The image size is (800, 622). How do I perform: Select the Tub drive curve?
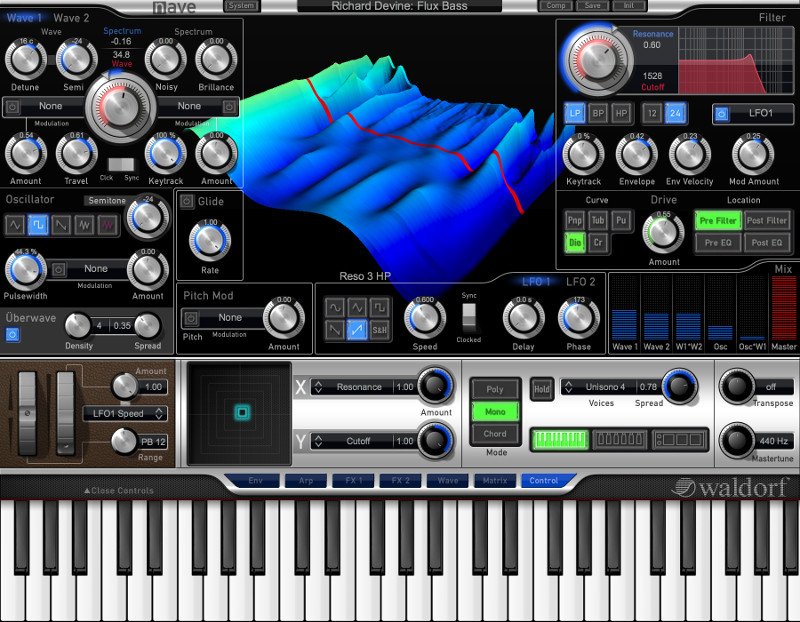(x=597, y=220)
